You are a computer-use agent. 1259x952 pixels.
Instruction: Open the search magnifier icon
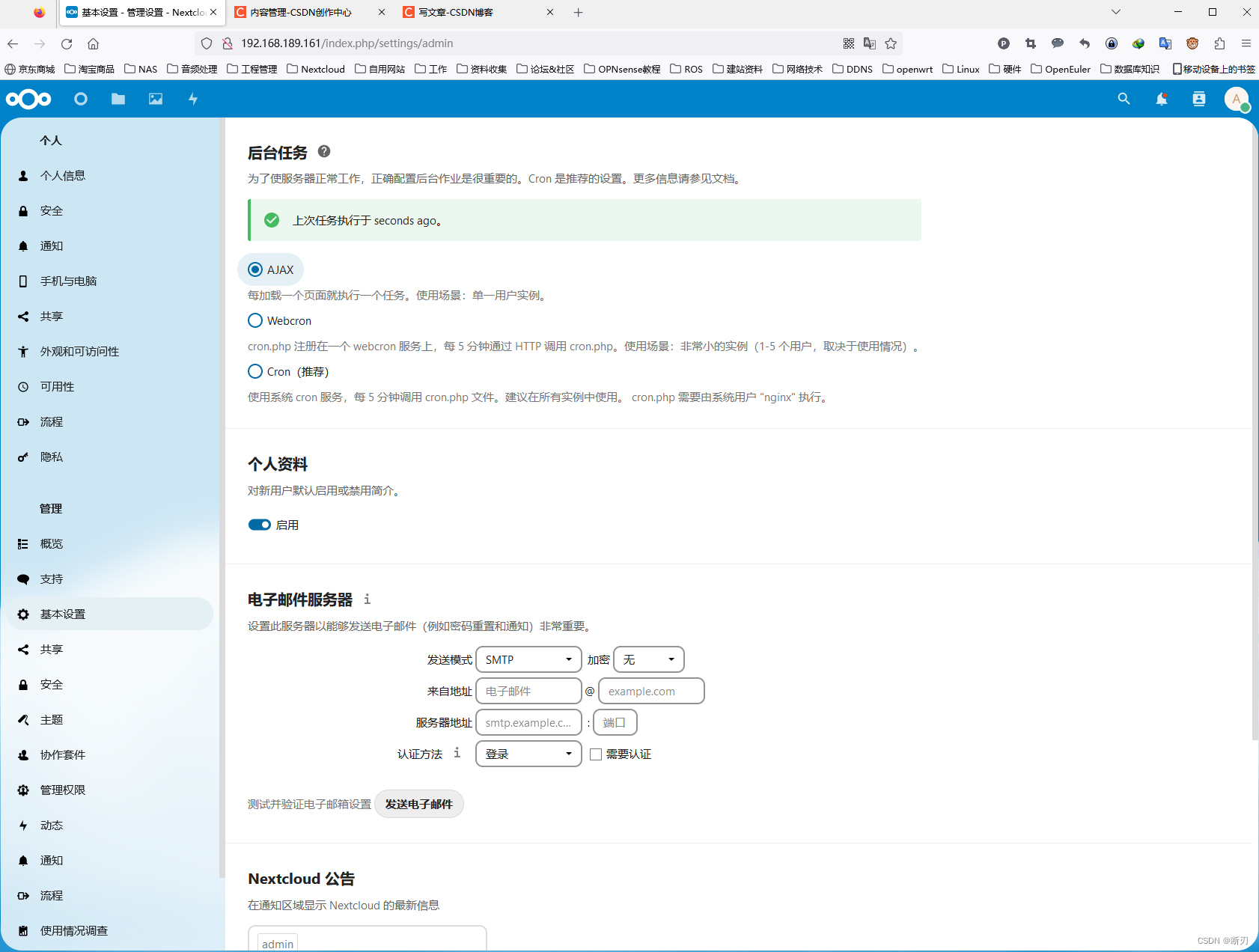point(1124,98)
